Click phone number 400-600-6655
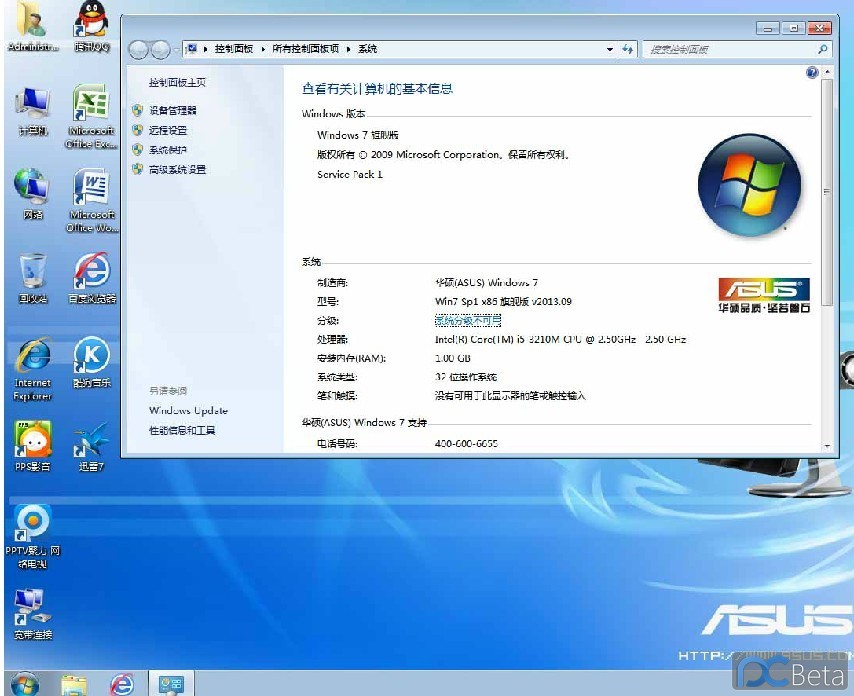This screenshot has height=696, width=854. [x=466, y=443]
